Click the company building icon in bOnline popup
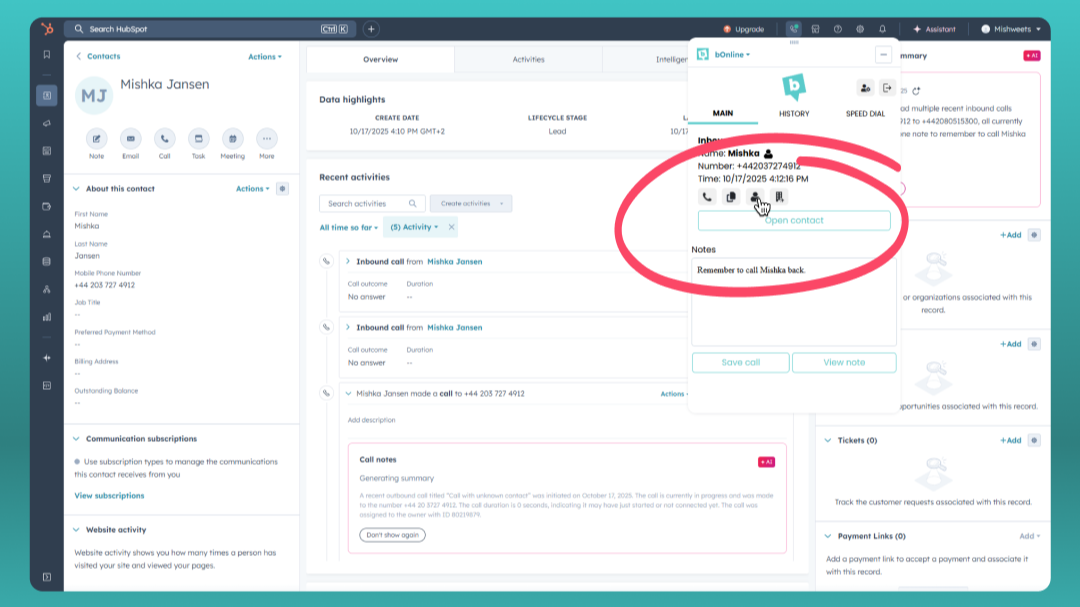 (778, 197)
